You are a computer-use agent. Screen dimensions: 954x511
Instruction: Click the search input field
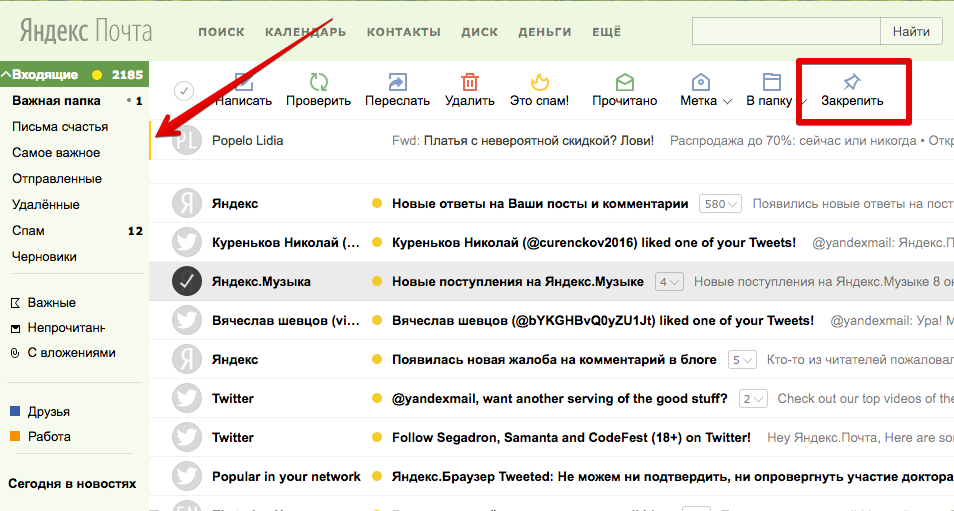coord(785,32)
